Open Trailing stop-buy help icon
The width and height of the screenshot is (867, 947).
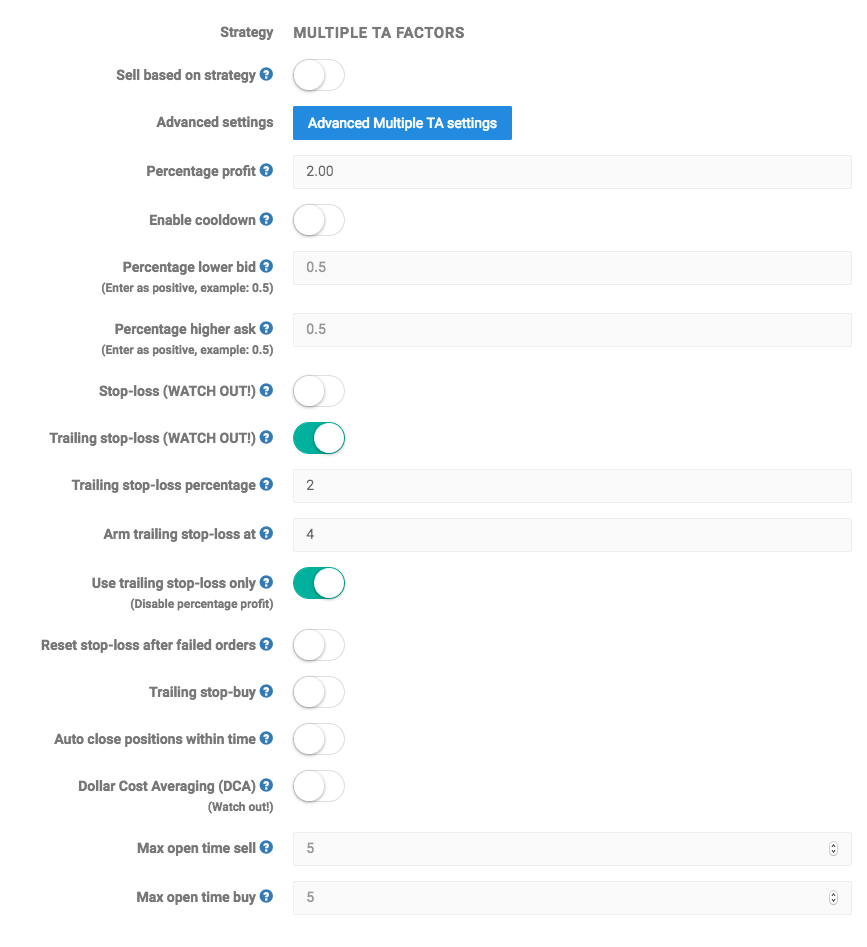[266, 691]
